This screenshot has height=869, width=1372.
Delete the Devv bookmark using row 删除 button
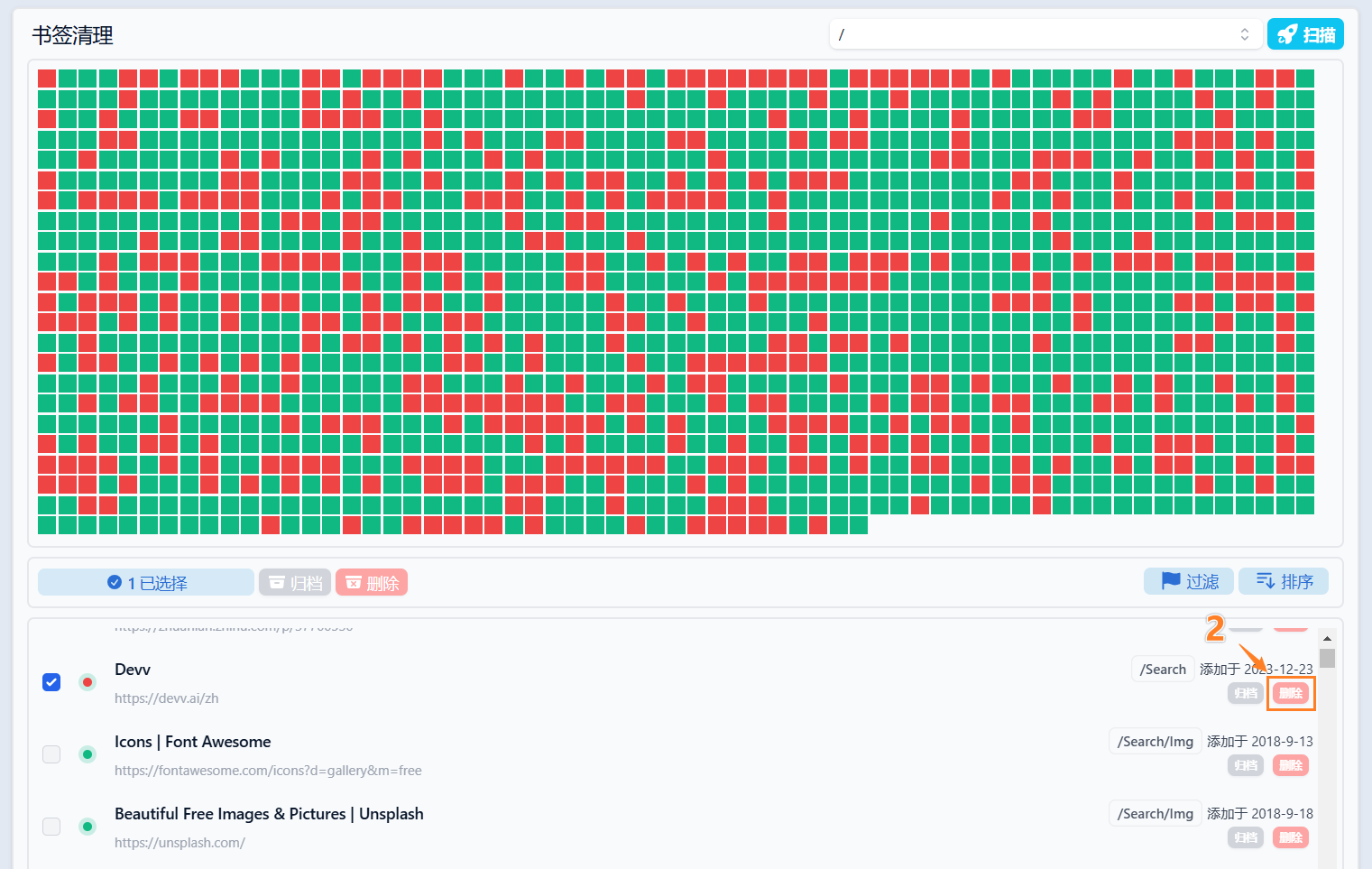coord(1291,693)
